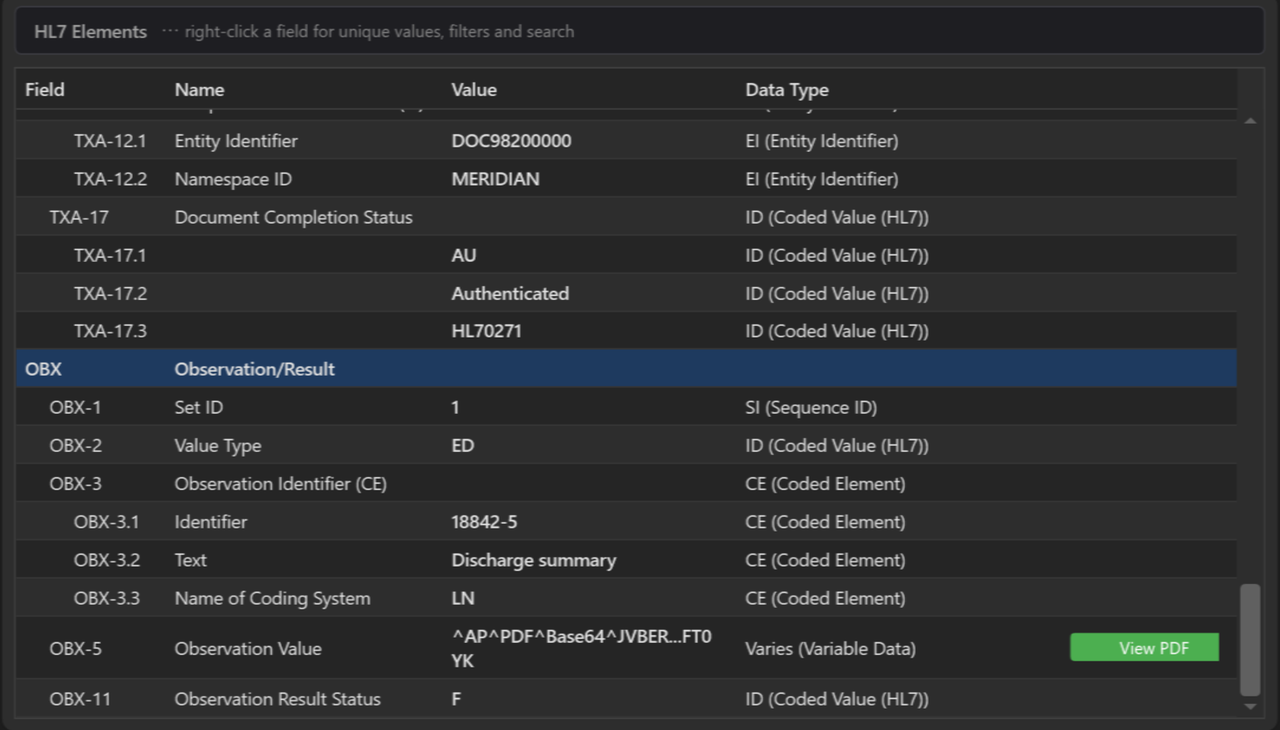Viewport: 1280px width, 730px height.
Task: Select the OBX-1 field cell
Action: coord(75,407)
